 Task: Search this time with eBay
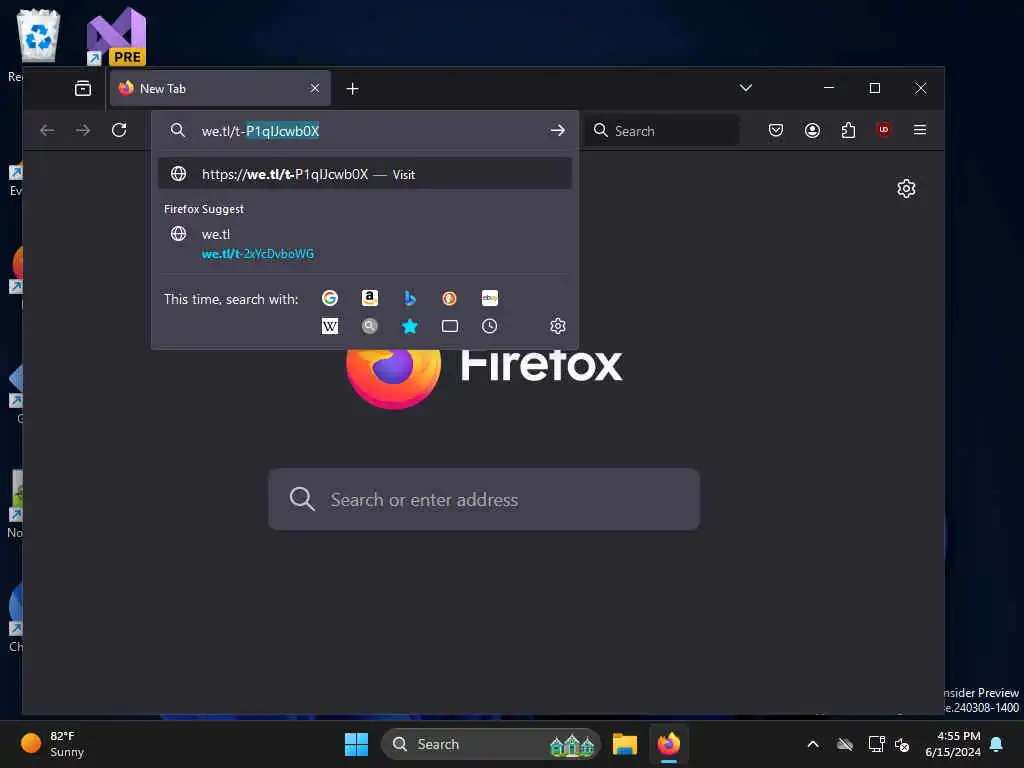point(490,298)
